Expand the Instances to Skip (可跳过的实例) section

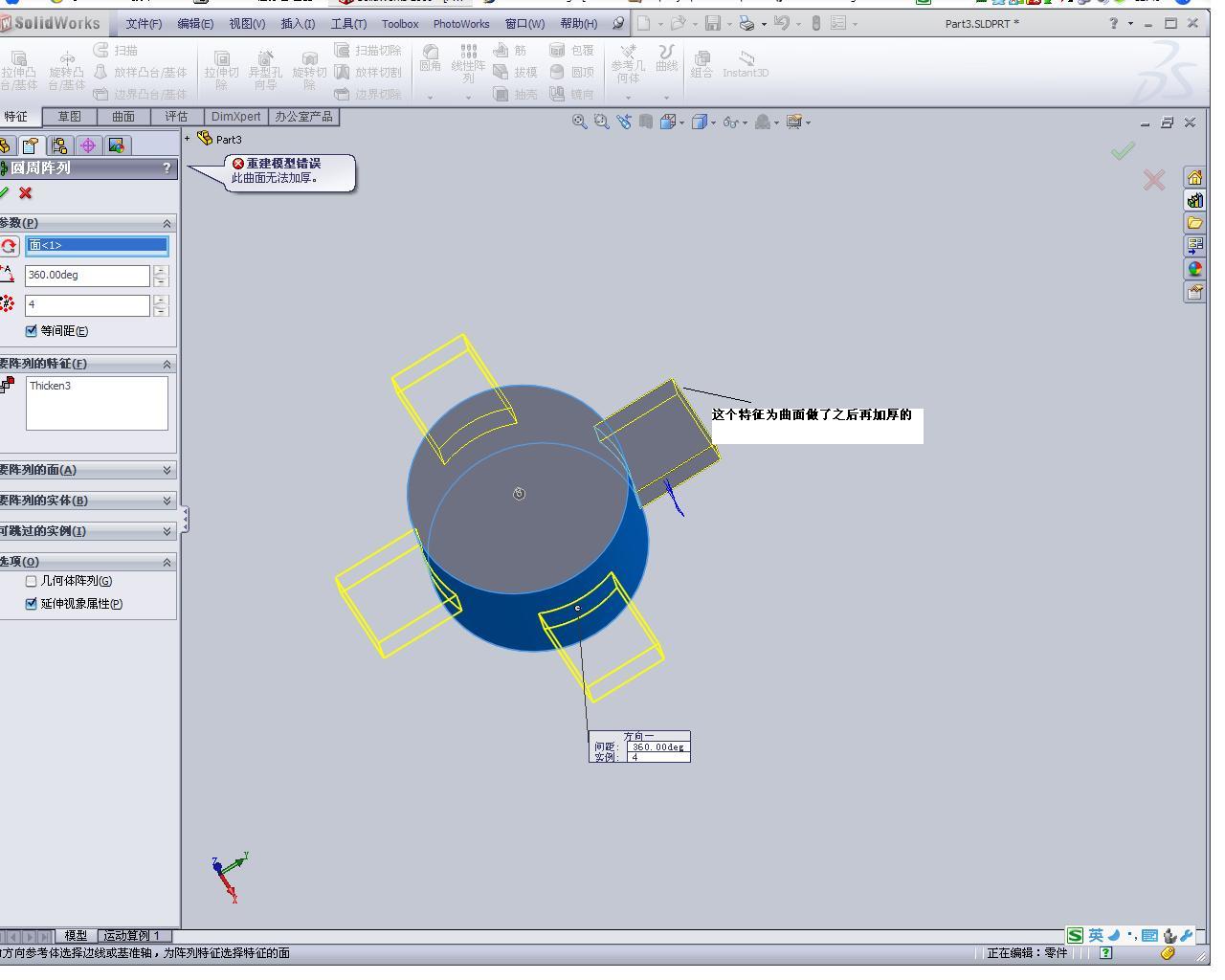pos(167,531)
